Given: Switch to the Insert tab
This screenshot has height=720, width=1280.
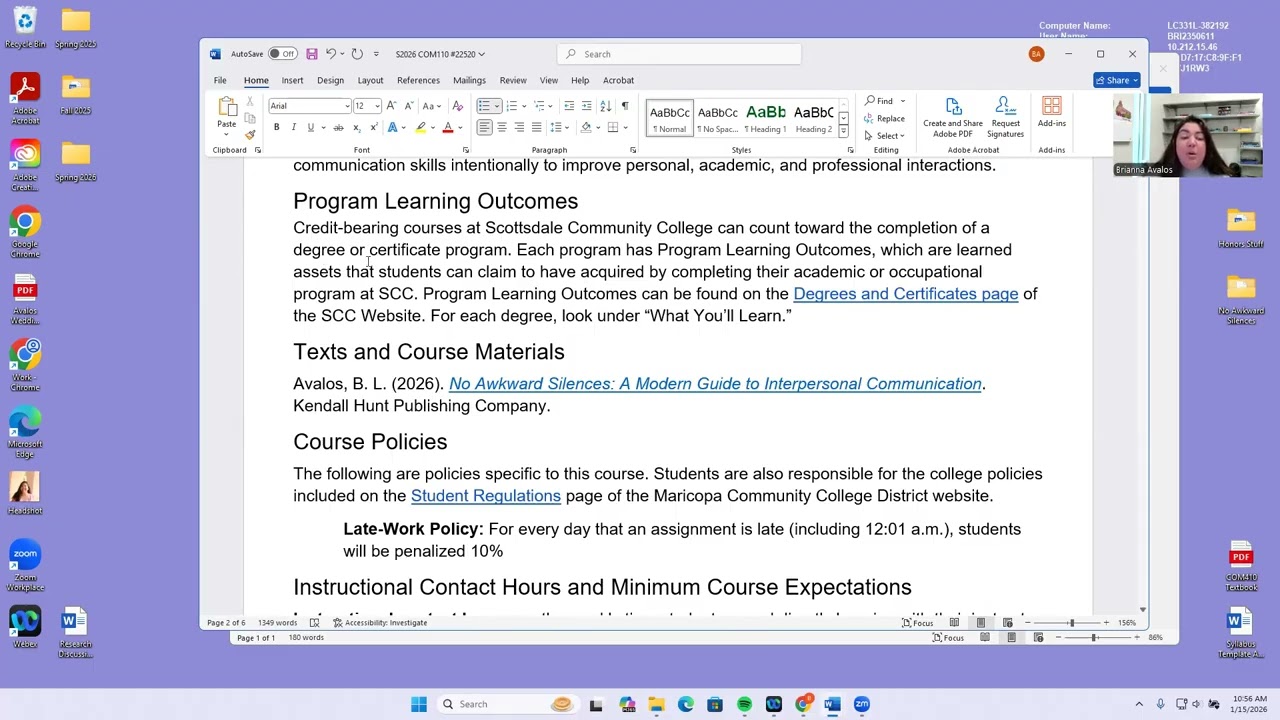Looking at the screenshot, I should [x=292, y=80].
